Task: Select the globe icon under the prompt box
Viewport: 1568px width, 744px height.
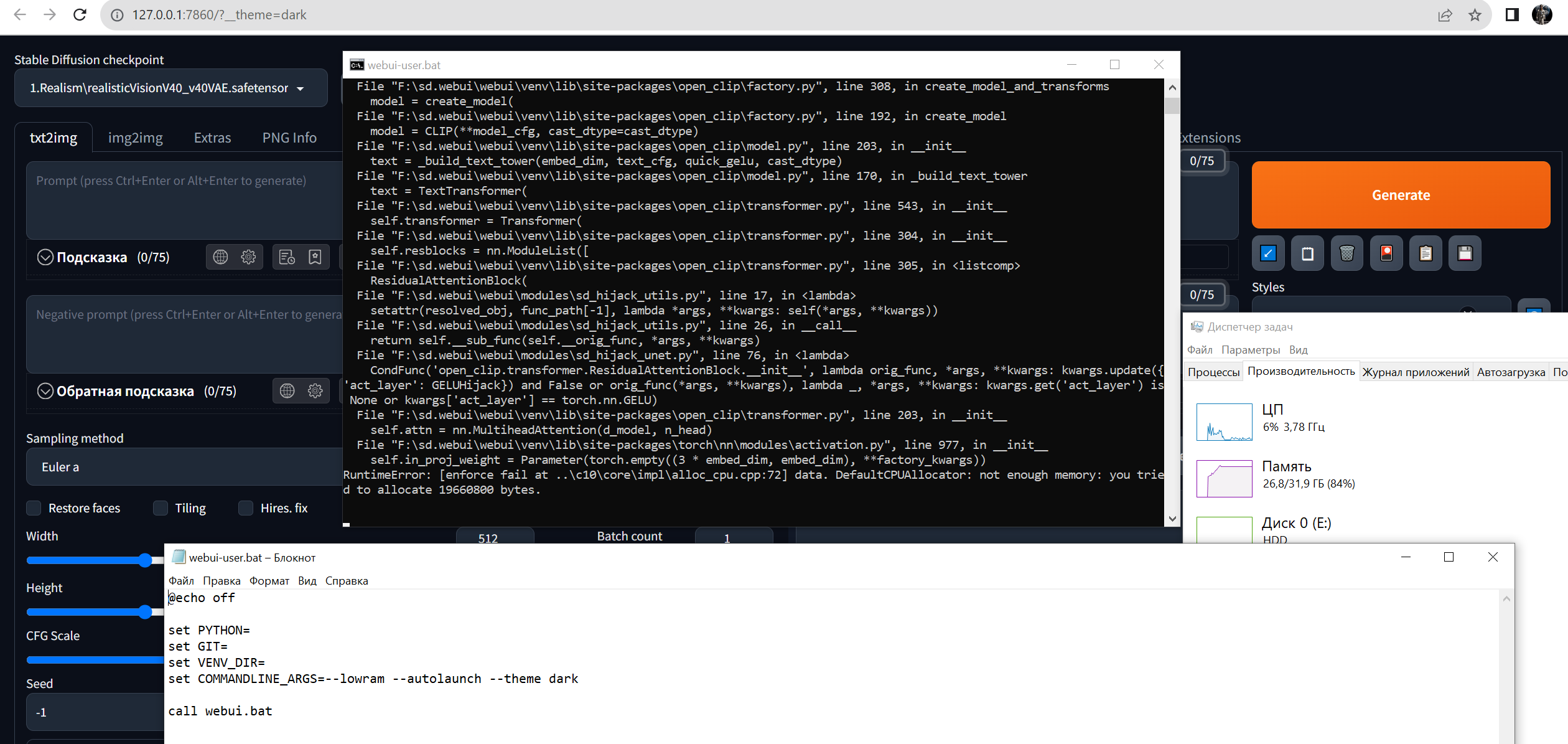Action: 220,257
